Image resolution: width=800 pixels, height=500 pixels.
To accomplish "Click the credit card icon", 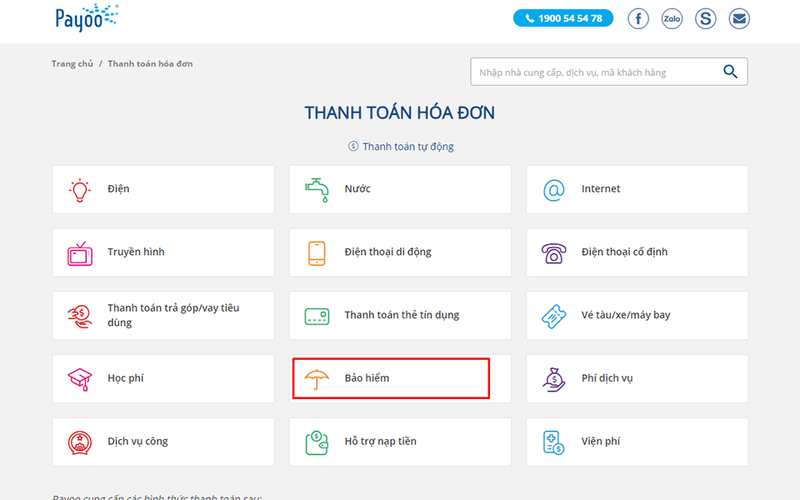I will coord(317,317).
